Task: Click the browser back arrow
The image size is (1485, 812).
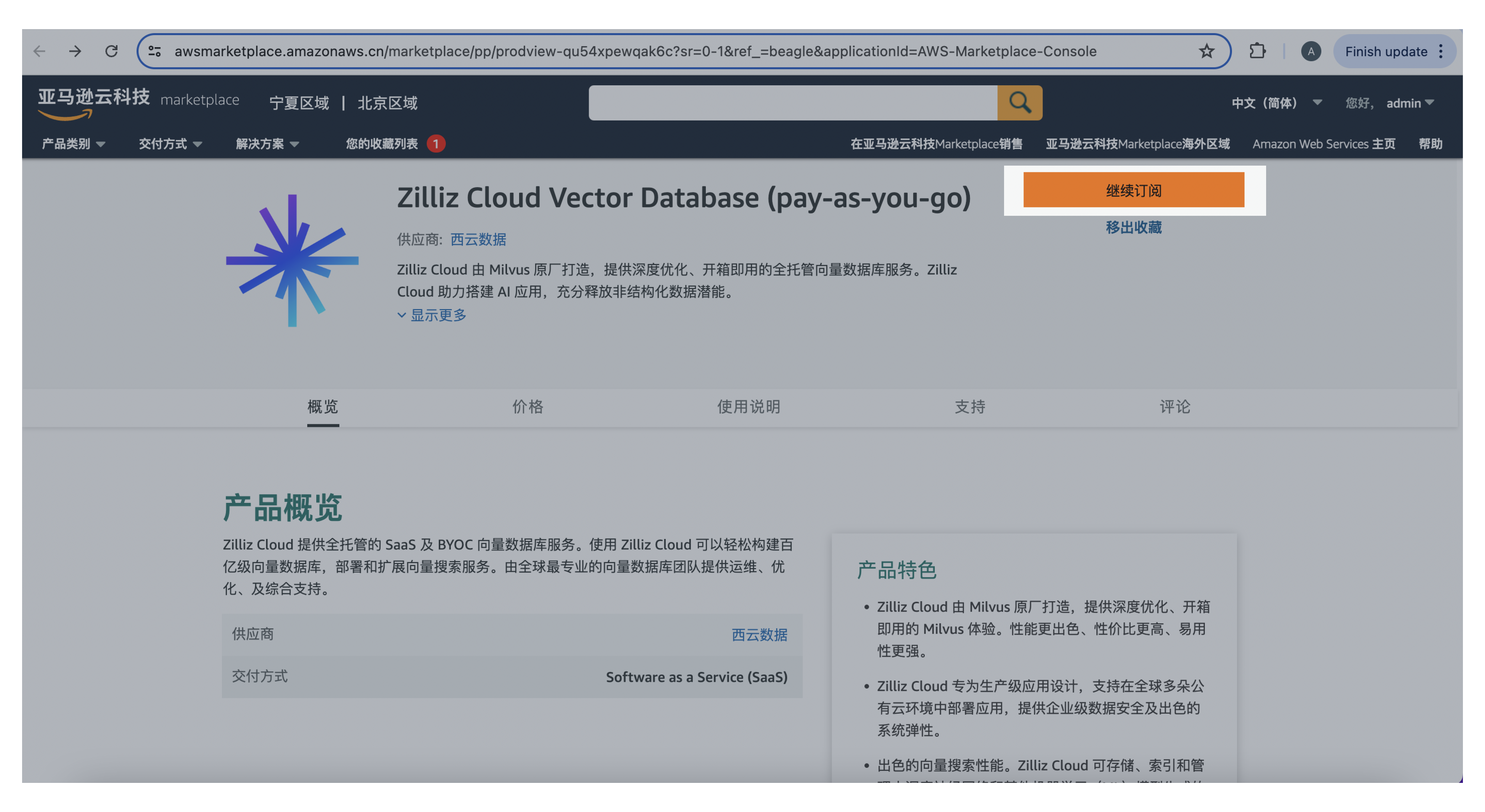Action: point(39,51)
